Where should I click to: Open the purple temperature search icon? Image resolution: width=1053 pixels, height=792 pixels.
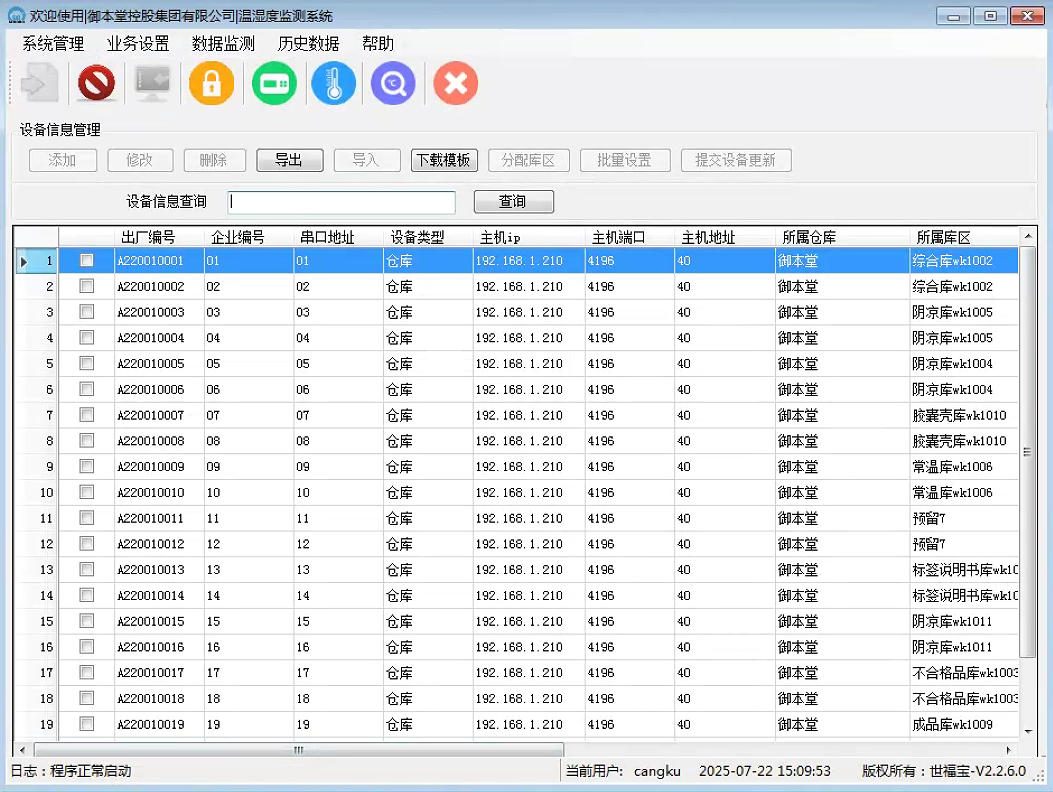(393, 84)
